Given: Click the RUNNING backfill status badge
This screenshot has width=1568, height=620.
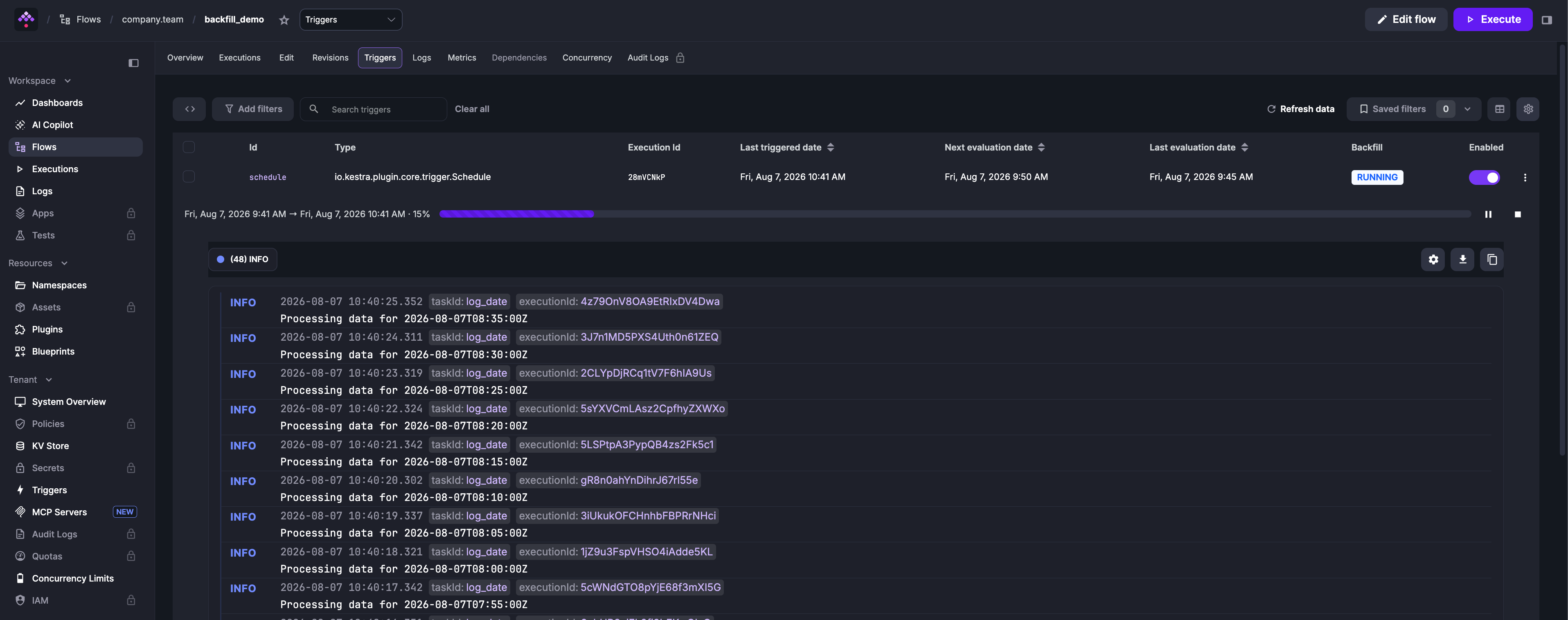Looking at the screenshot, I should [1377, 177].
